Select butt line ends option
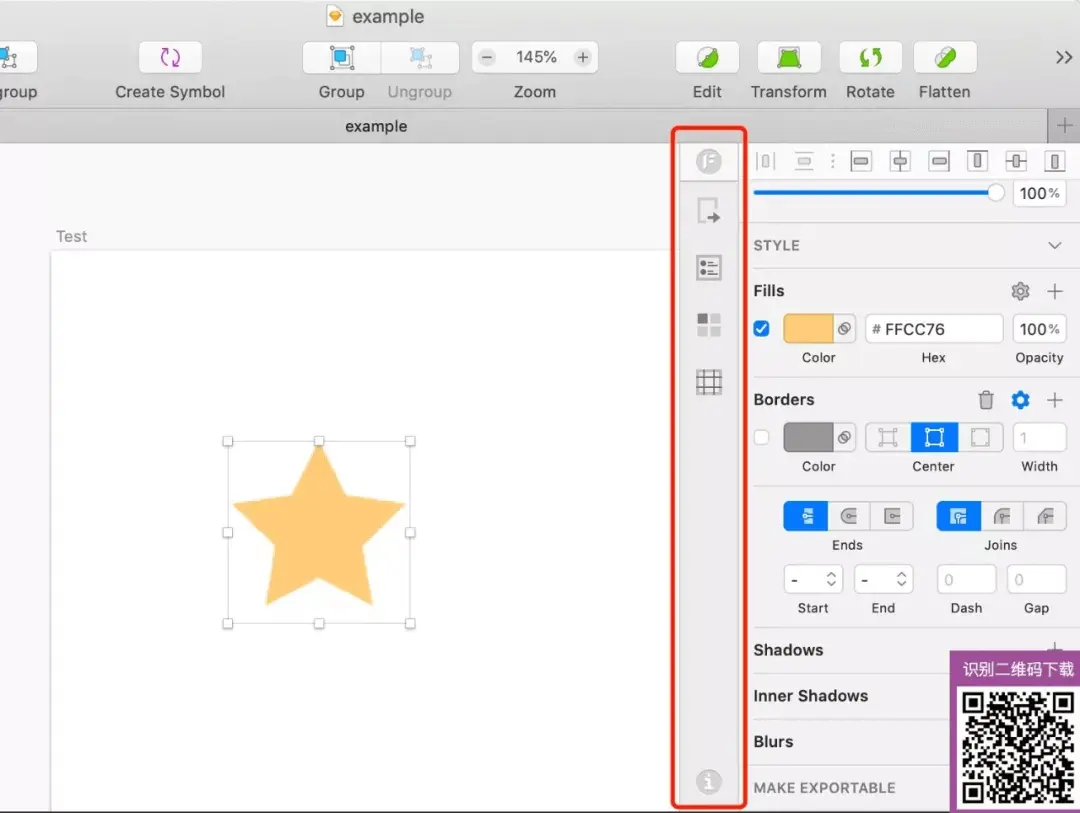Viewport: 1080px width, 813px height. [806, 516]
